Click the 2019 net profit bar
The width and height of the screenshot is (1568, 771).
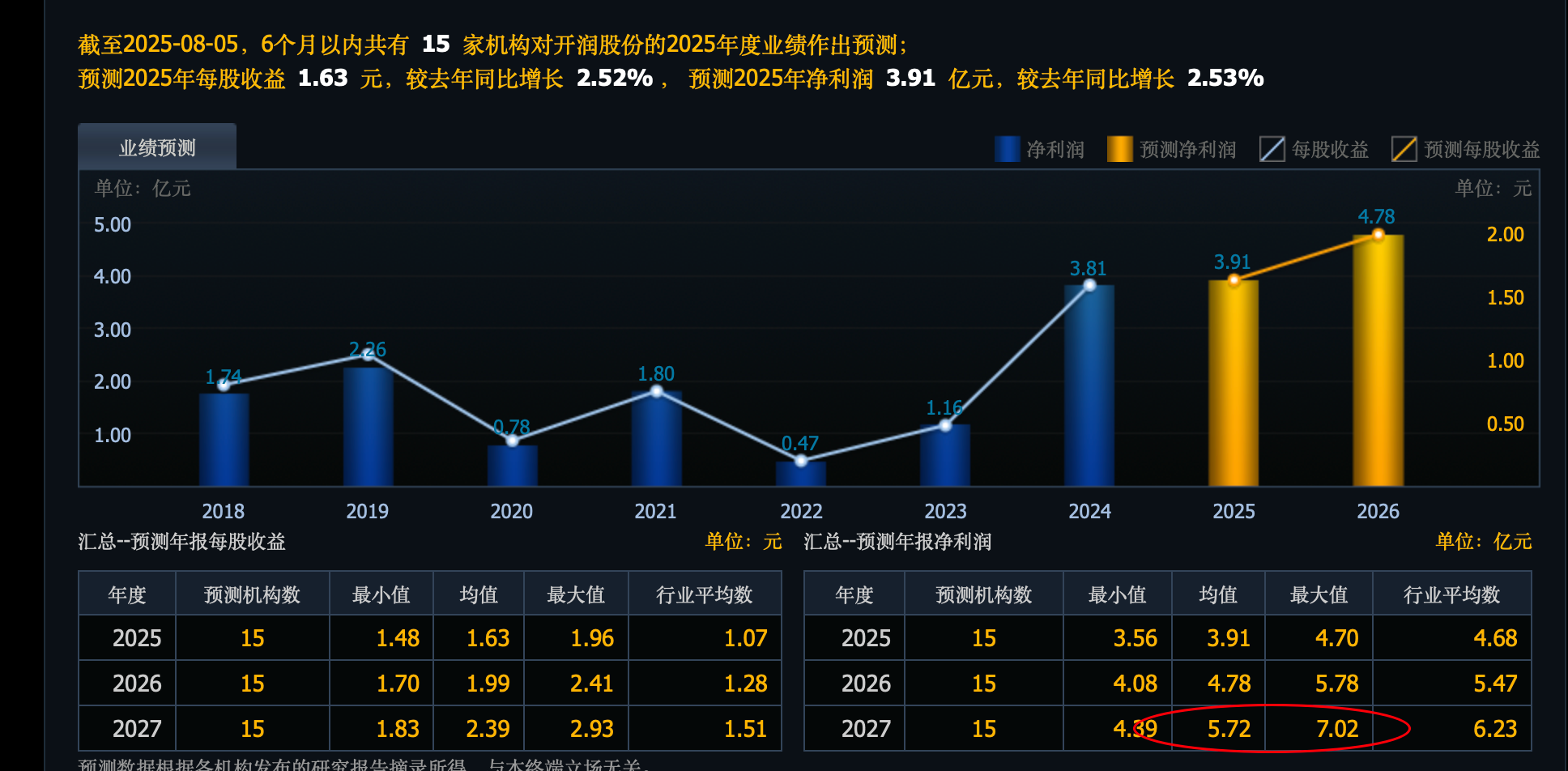[368, 427]
